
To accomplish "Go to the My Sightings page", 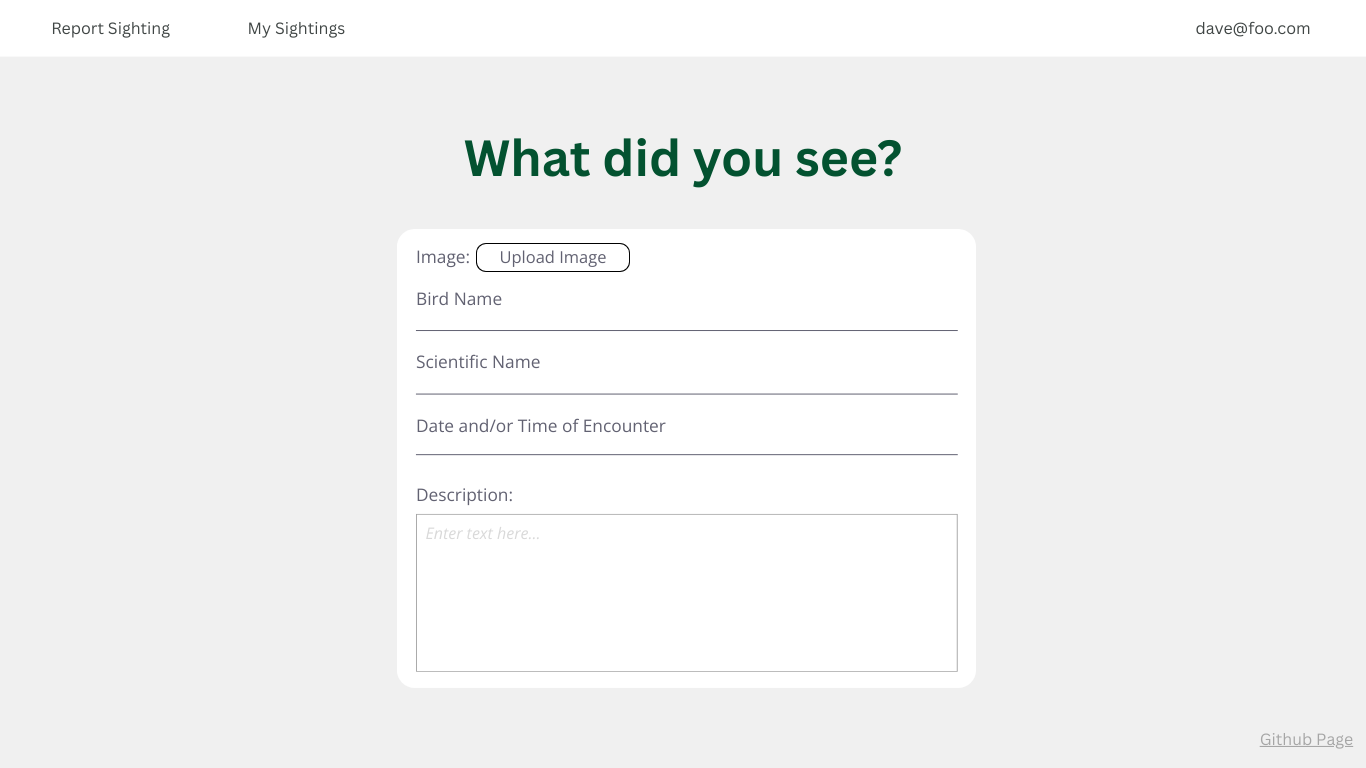I will click(296, 29).
